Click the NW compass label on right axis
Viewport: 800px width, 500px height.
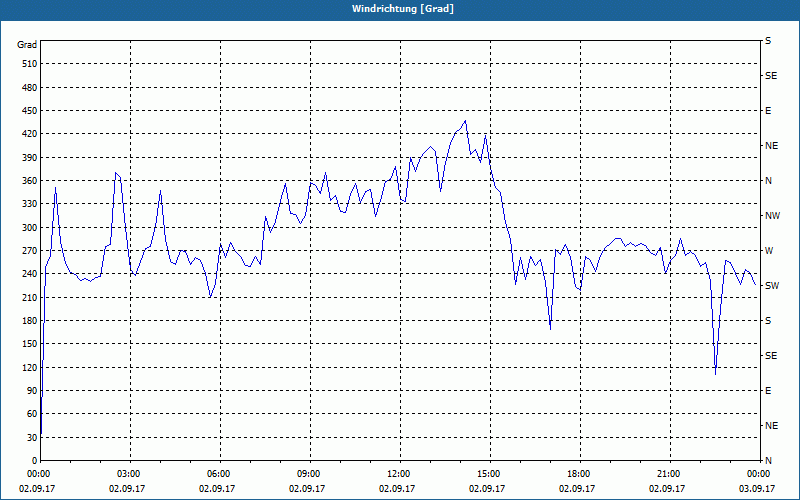pyautogui.click(x=772, y=216)
